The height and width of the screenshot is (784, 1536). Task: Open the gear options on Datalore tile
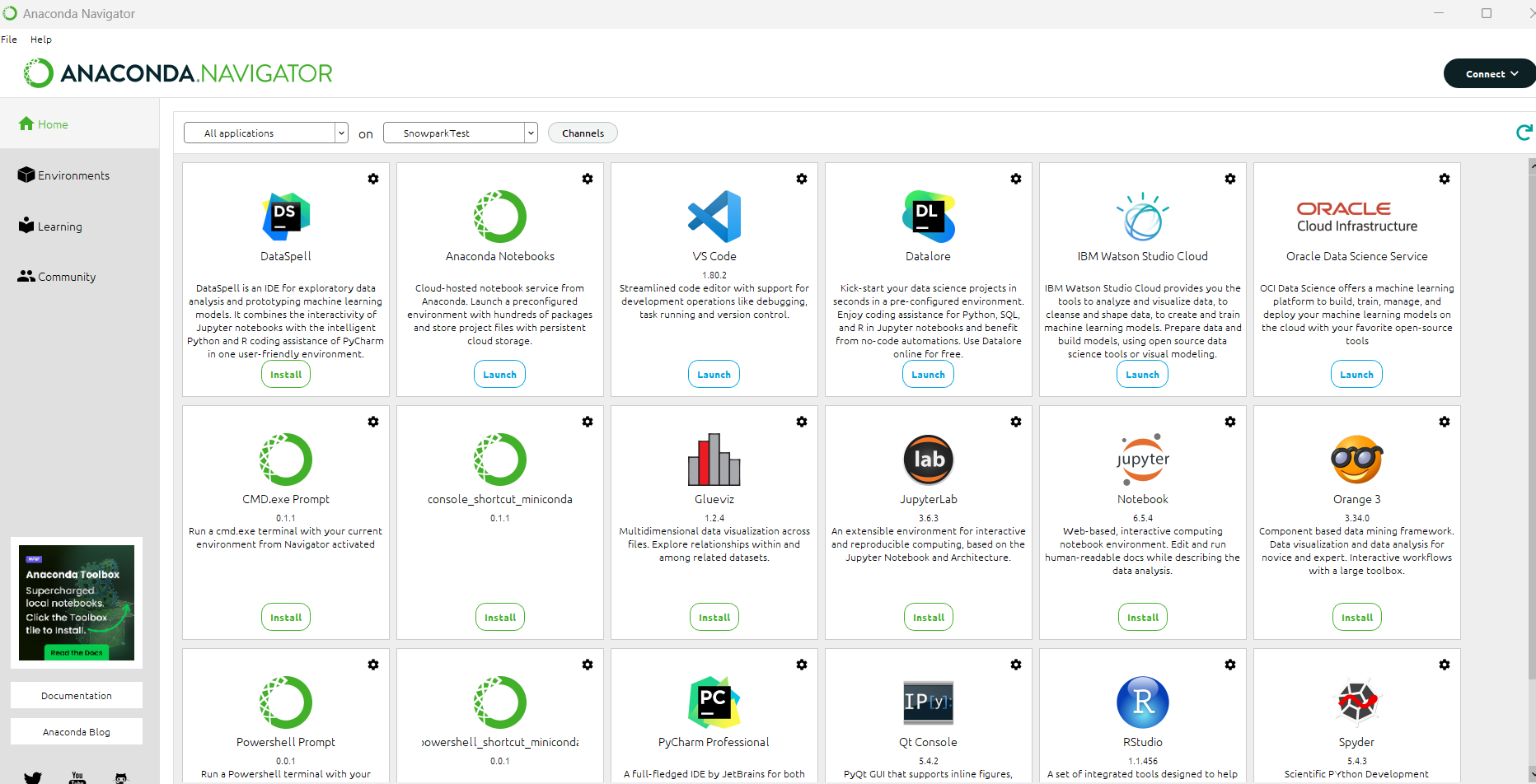click(x=1016, y=179)
